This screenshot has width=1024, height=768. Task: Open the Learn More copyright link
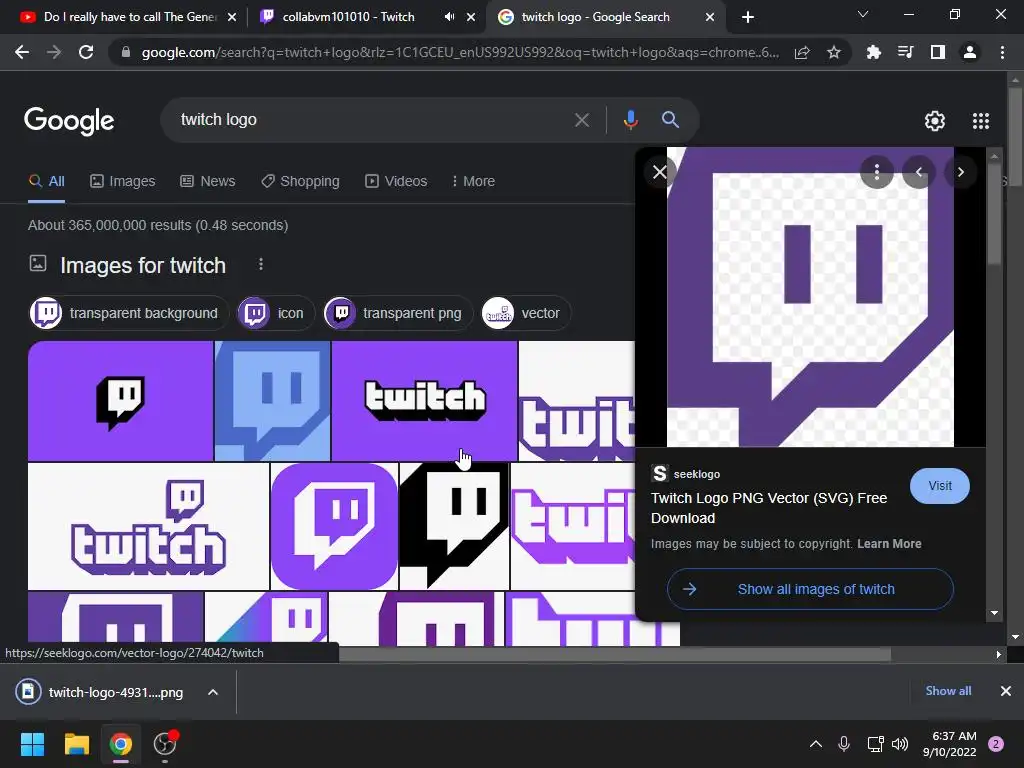click(889, 544)
